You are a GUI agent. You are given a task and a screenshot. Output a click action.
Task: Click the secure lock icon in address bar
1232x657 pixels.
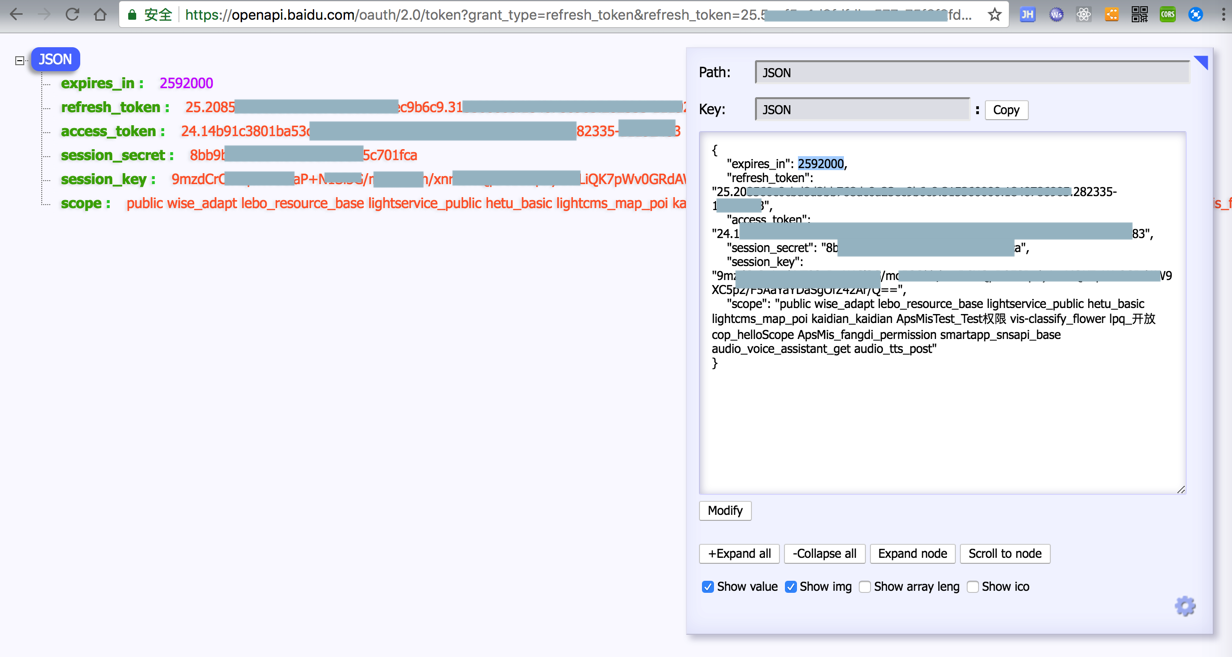click(x=131, y=15)
